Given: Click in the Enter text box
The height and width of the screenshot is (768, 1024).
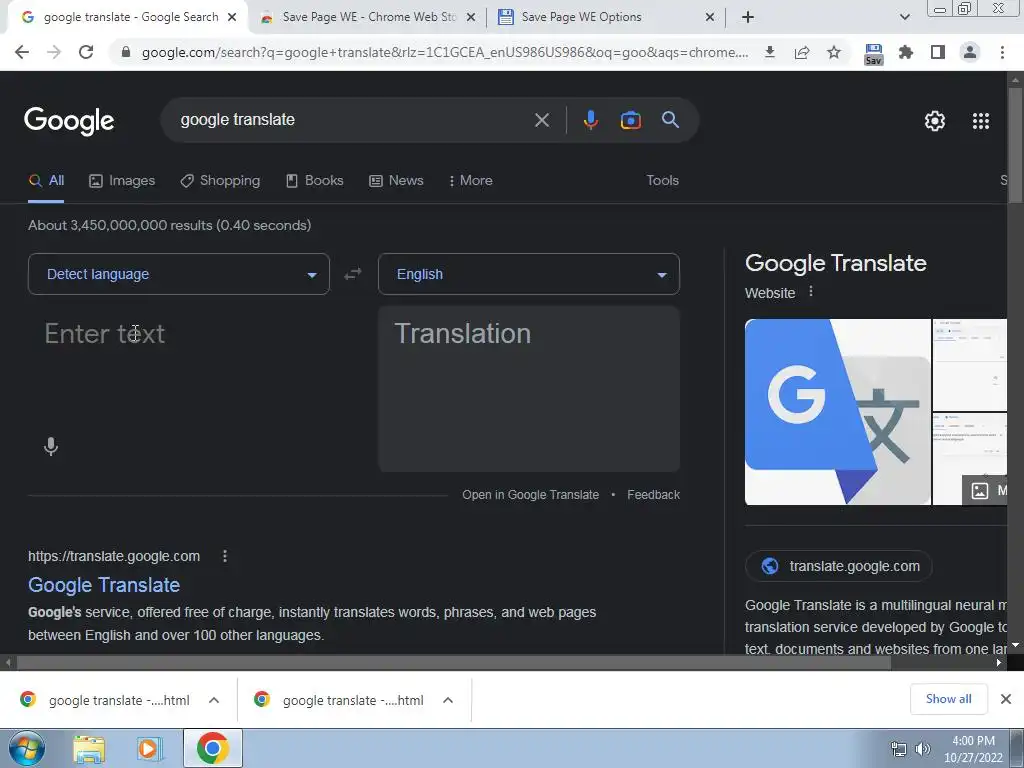Looking at the screenshot, I should [x=178, y=389].
